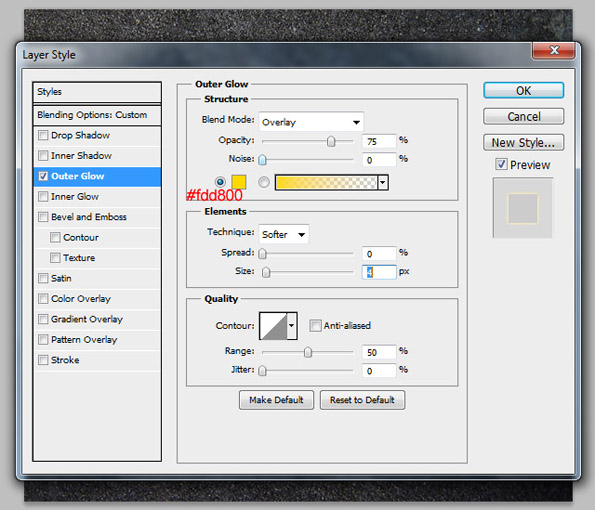Click the yellow-to-transparent gradient bar
The image size is (595, 510).
click(326, 183)
